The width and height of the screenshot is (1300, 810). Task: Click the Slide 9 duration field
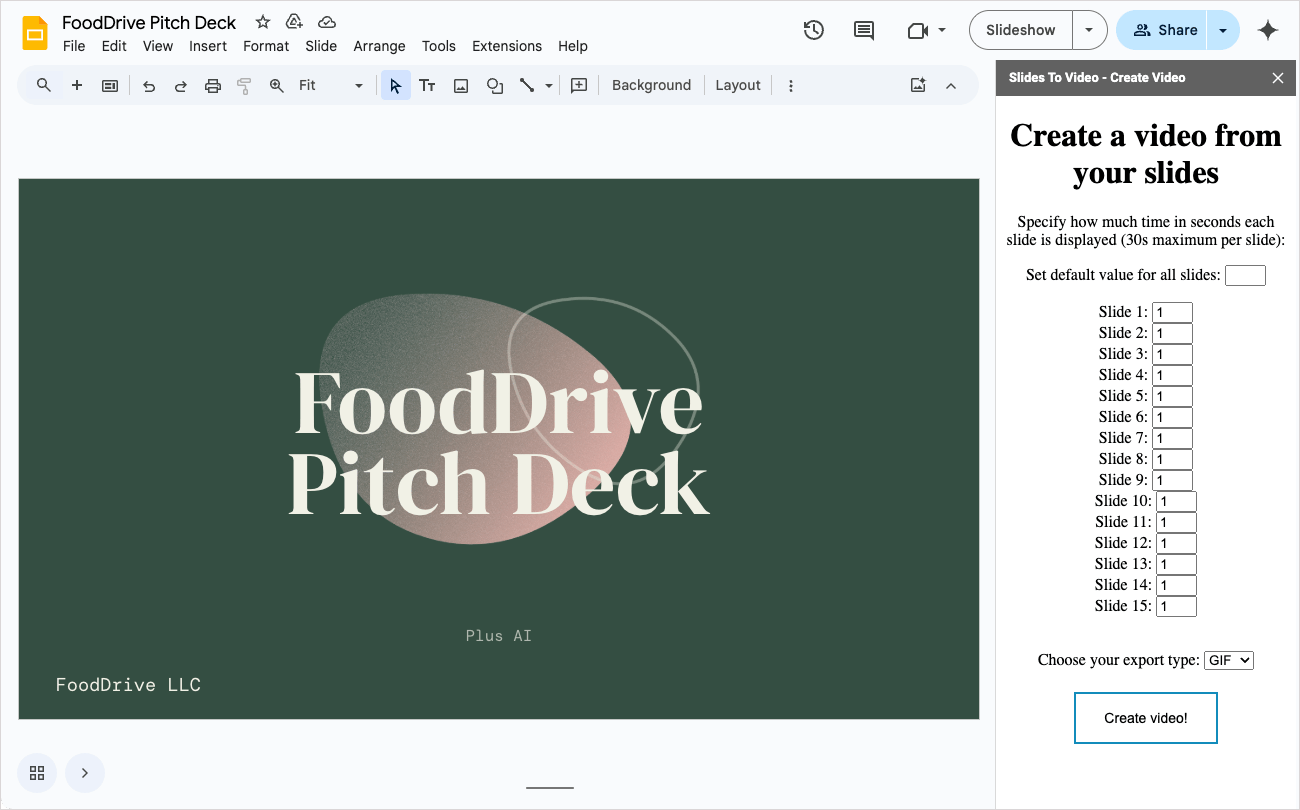pyautogui.click(x=1172, y=480)
